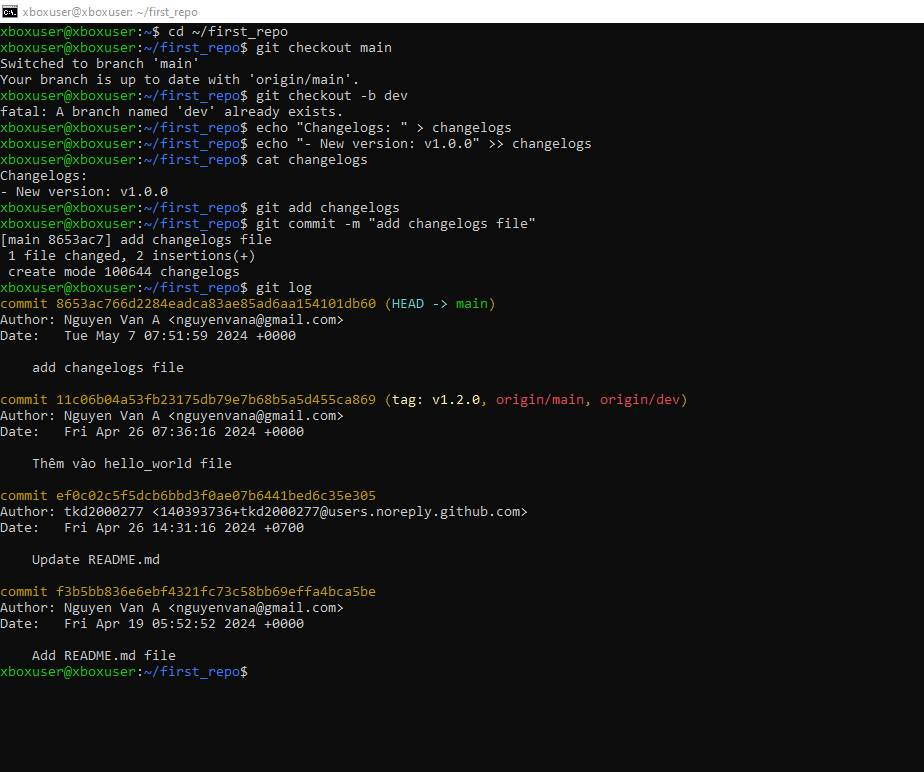Click the fatal 'dev already exists' error line
The image size is (924, 772).
pyautogui.click(x=171, y=112)
